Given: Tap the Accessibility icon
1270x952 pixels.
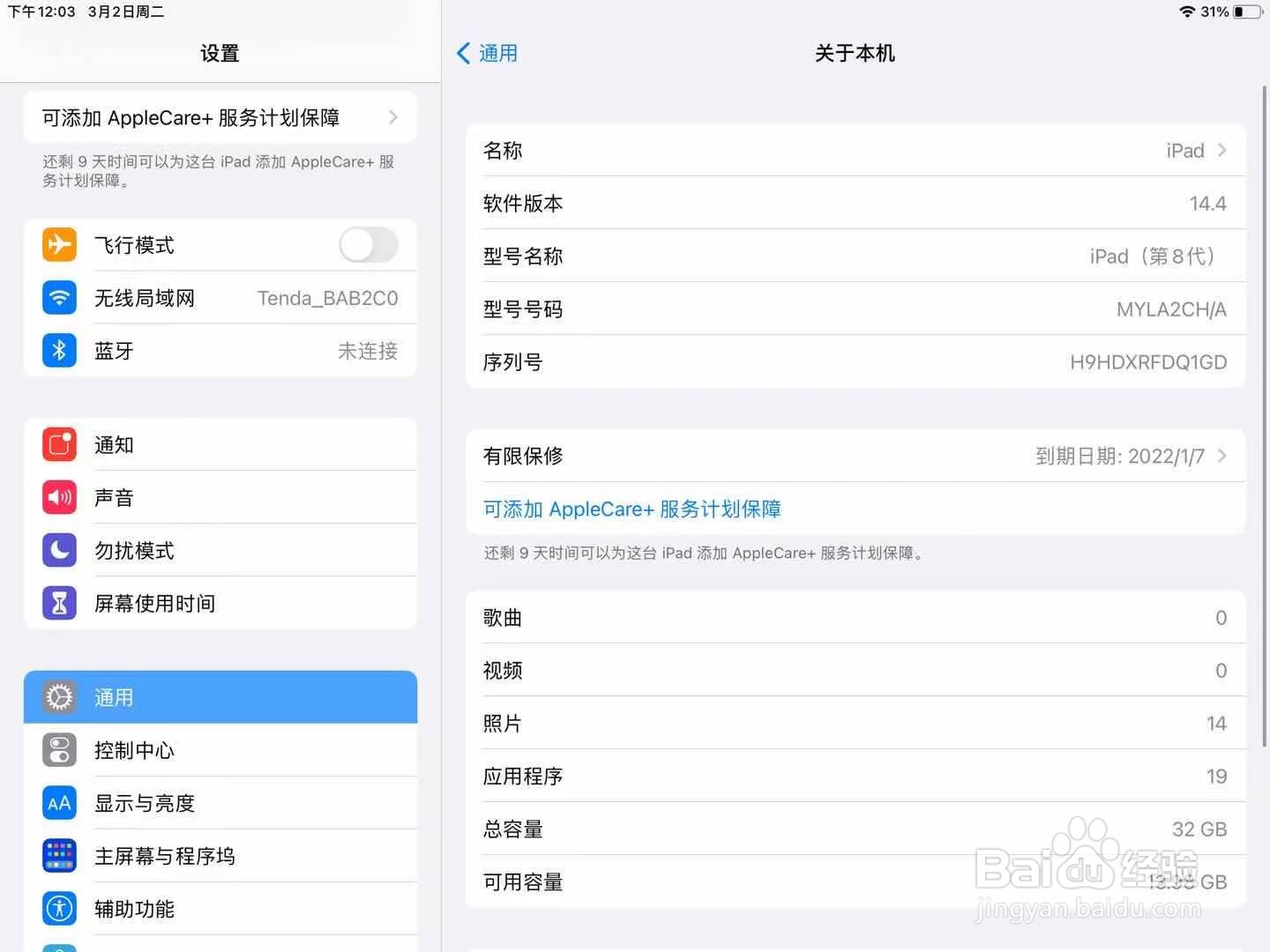Looking at the screenshot, I should pyautogui.click(x=59, y=909).
